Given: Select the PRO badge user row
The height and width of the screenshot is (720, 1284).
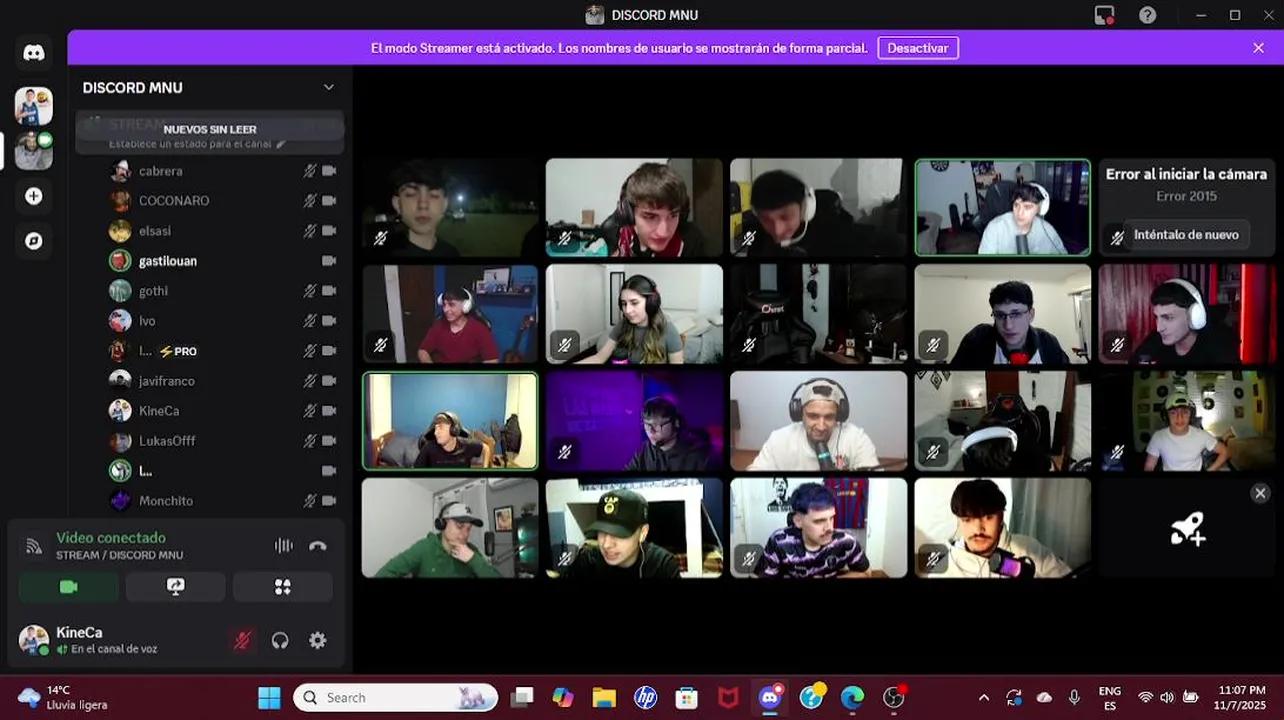Looking at the screenshot, I should tap(222, 351).
